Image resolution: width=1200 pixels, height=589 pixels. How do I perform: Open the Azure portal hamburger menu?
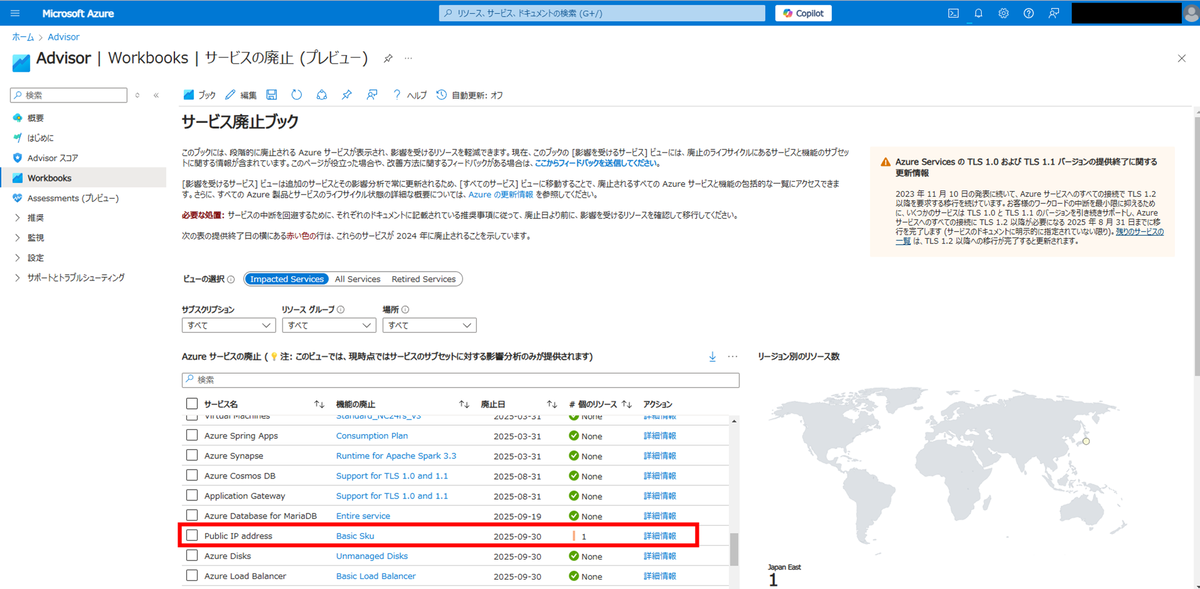[x=15, y=13]
